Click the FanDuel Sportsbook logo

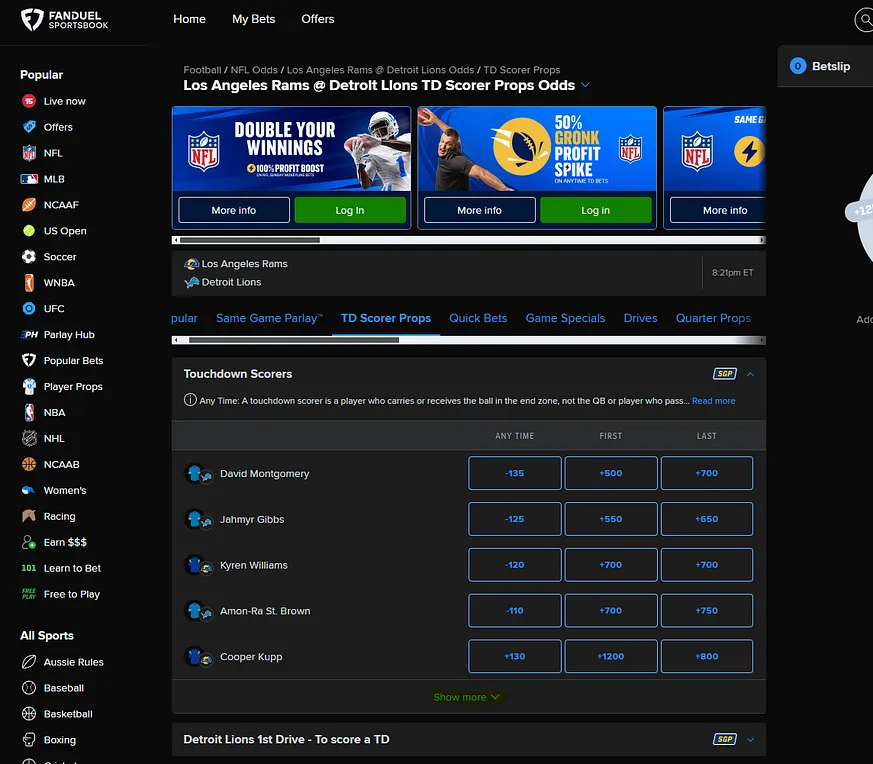pos(64,19)
